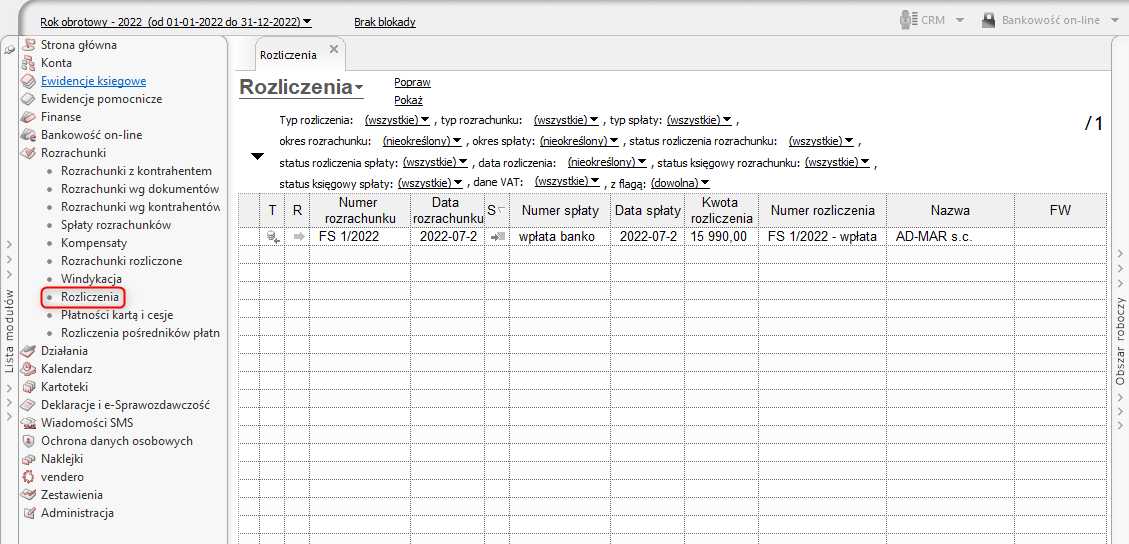Click the Administracja module icon
This screenshot has width=1129, height=544.
coord(28,513)
